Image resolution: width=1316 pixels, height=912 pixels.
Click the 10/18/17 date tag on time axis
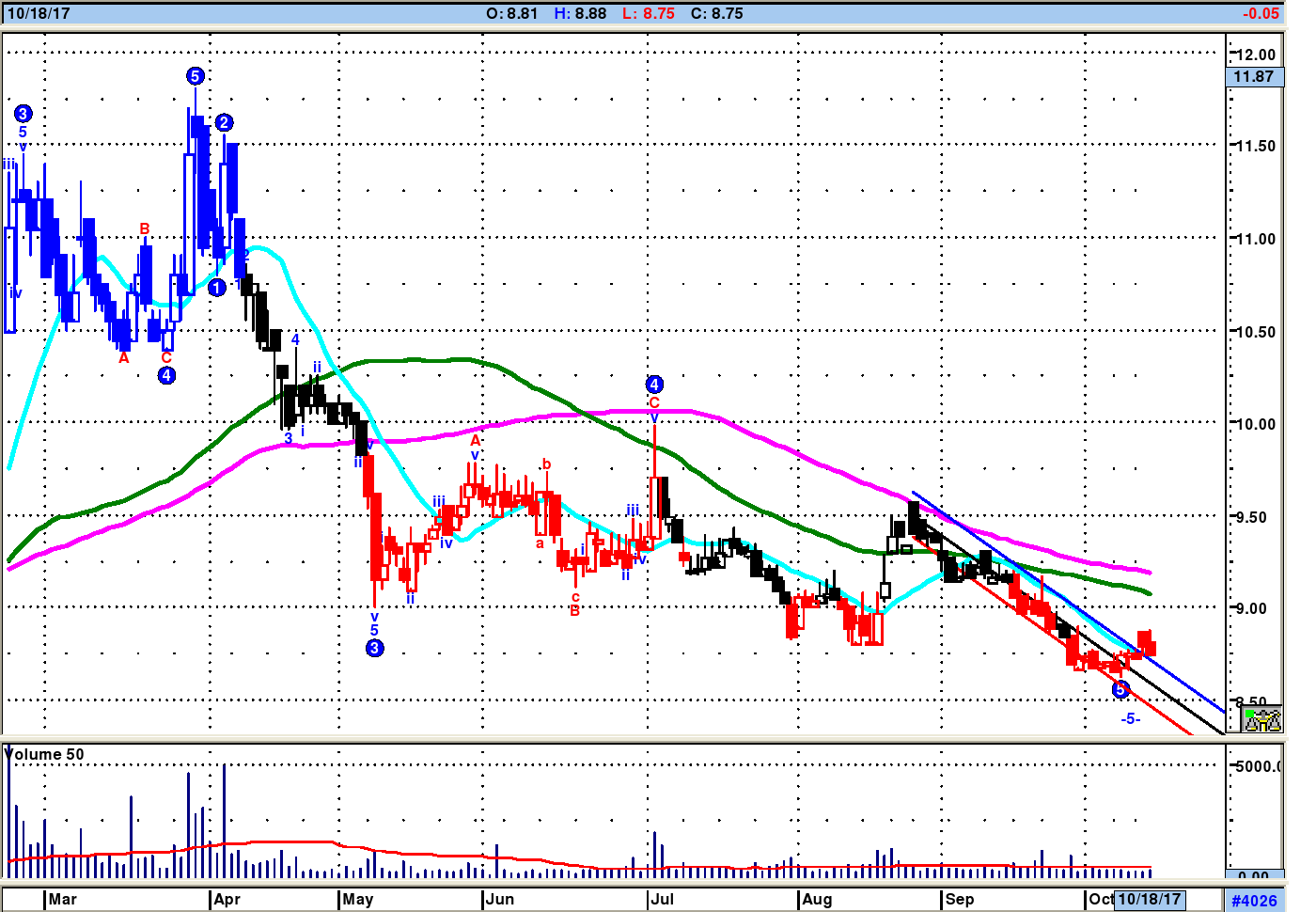coord(1149,899)
